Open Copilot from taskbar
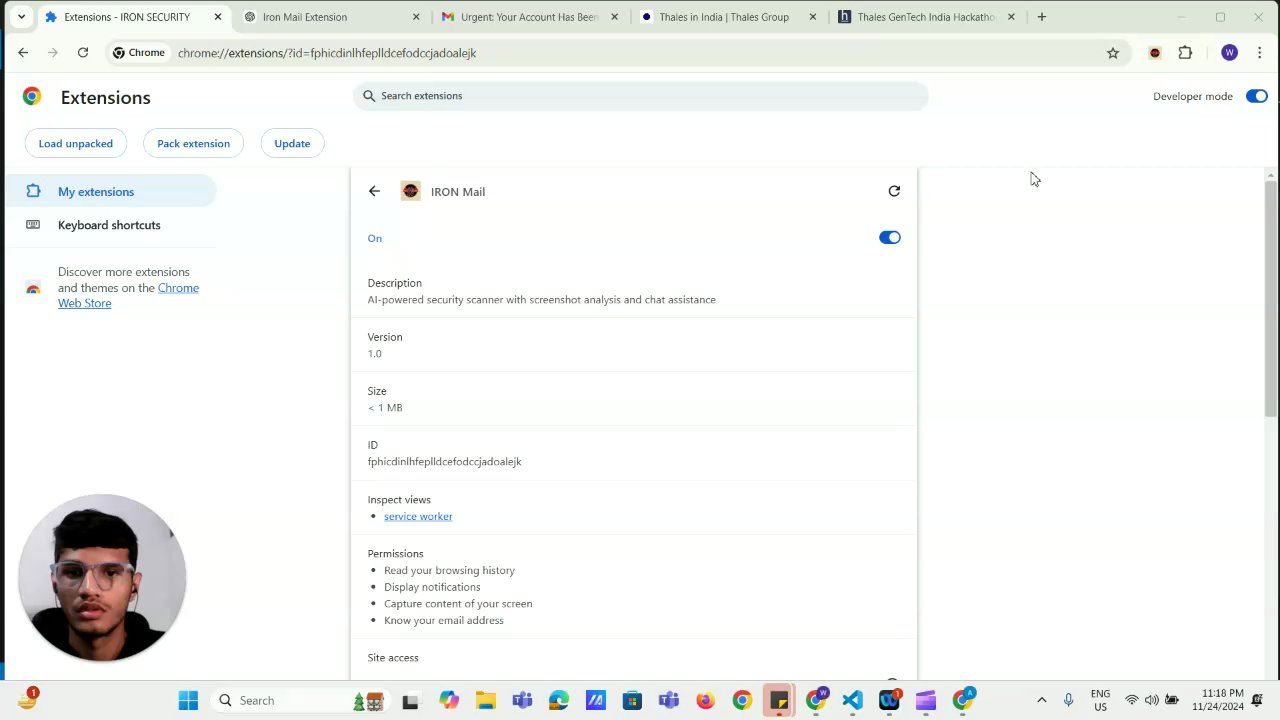 448,700
